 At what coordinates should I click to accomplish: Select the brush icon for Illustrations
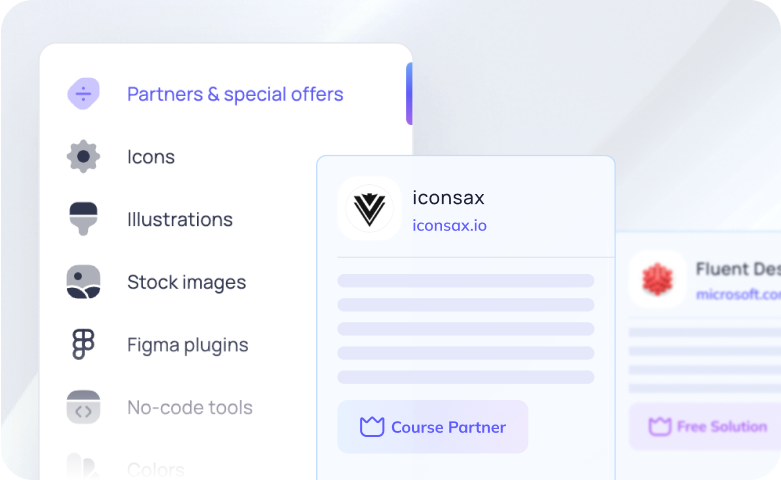[83, 219]
